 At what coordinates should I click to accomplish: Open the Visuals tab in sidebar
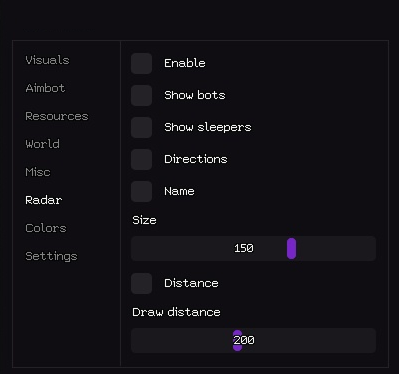(x=47, y=60)
